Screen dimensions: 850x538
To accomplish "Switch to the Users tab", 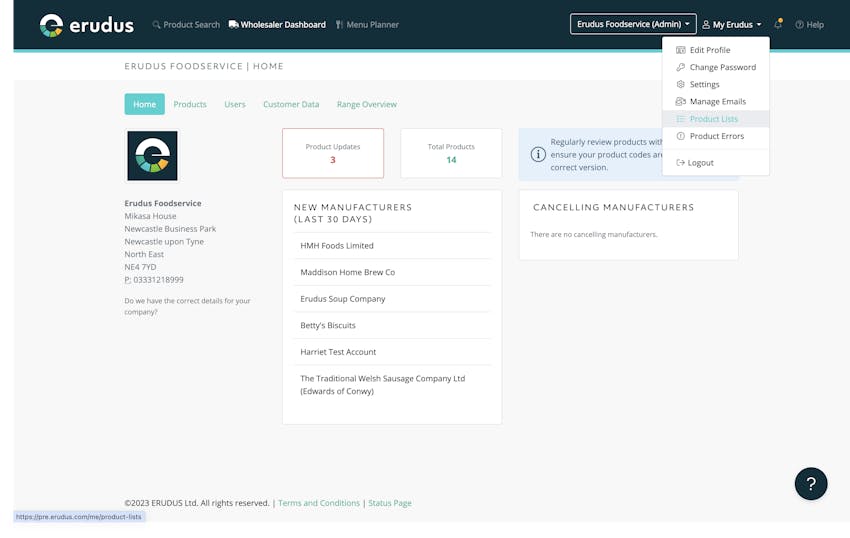I will click(235, 104).
